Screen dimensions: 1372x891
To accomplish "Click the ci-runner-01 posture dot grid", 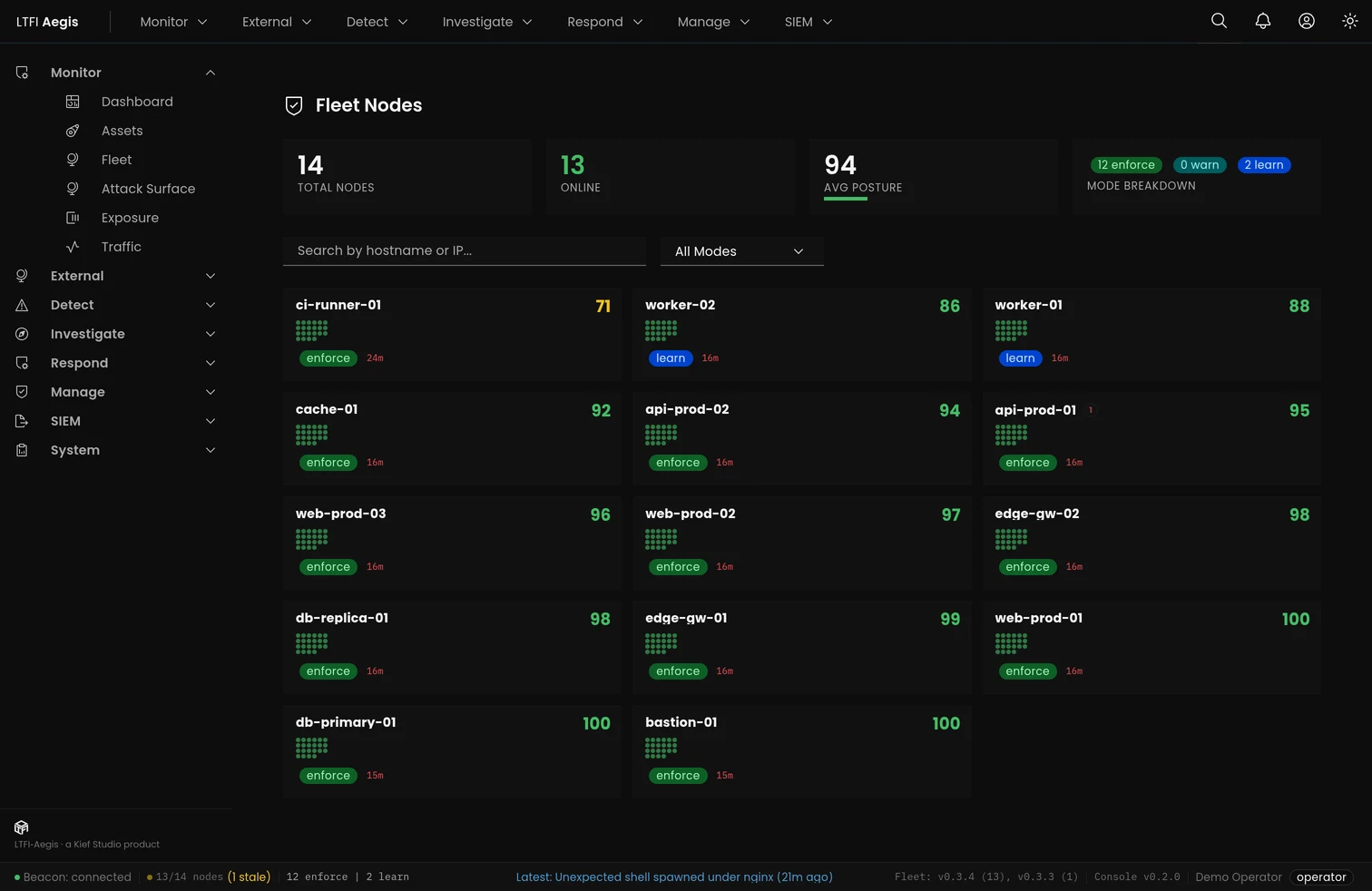I will tap(311, 330).
